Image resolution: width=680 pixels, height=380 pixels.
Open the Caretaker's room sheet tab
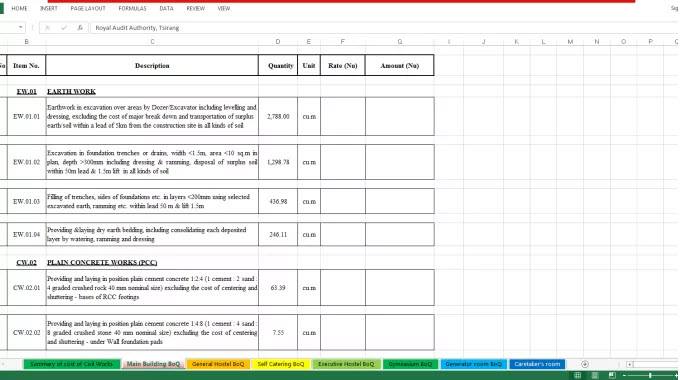click(x=537, y=364)
